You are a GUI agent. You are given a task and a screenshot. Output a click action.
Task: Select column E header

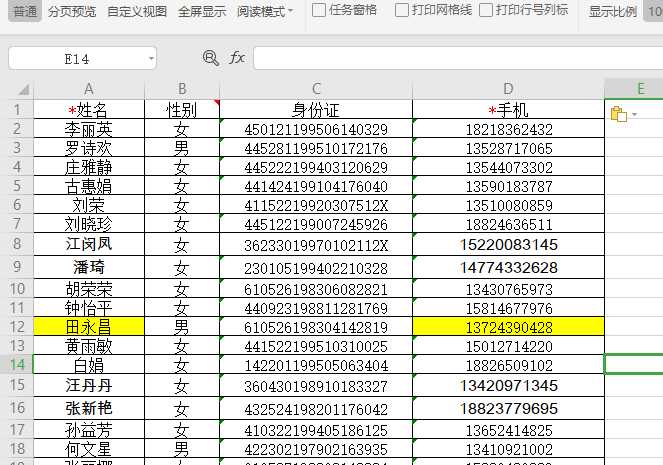click(634, 89)
